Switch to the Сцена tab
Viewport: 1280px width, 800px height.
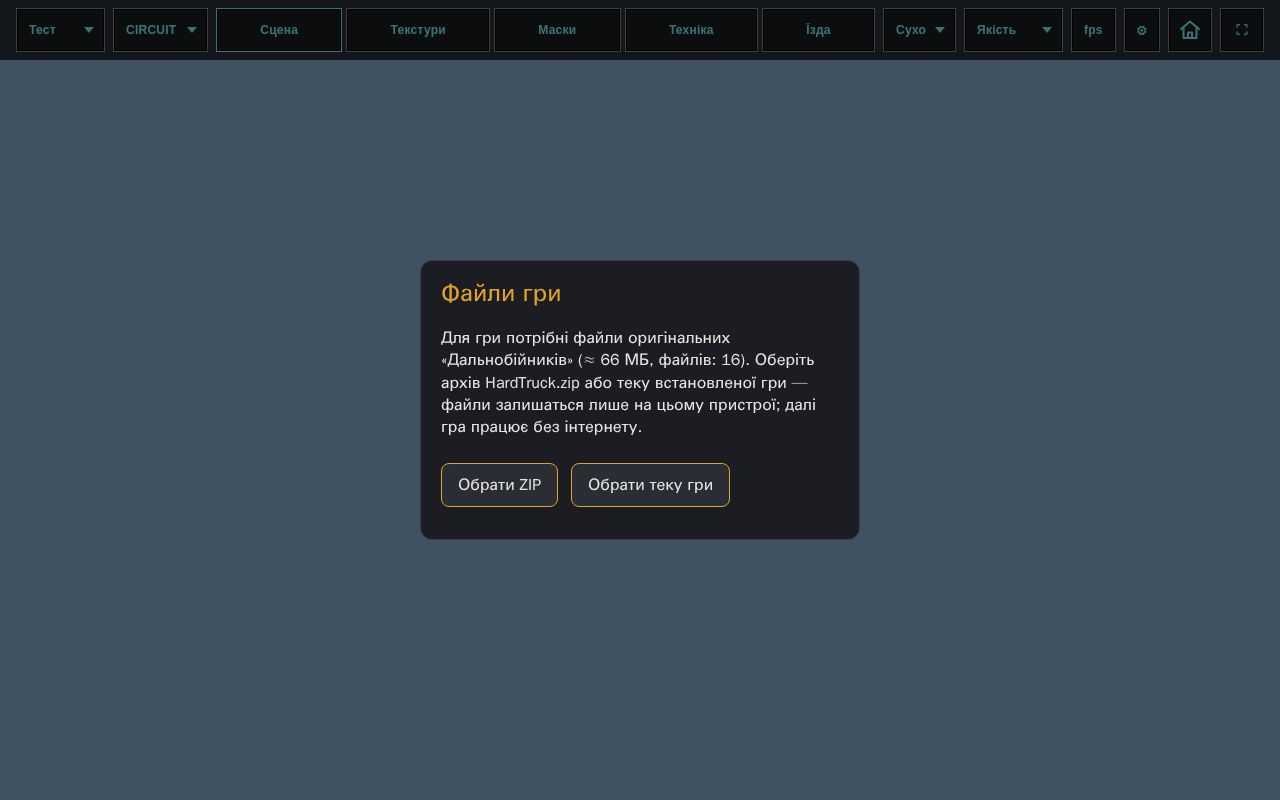[x=279, y=30]
